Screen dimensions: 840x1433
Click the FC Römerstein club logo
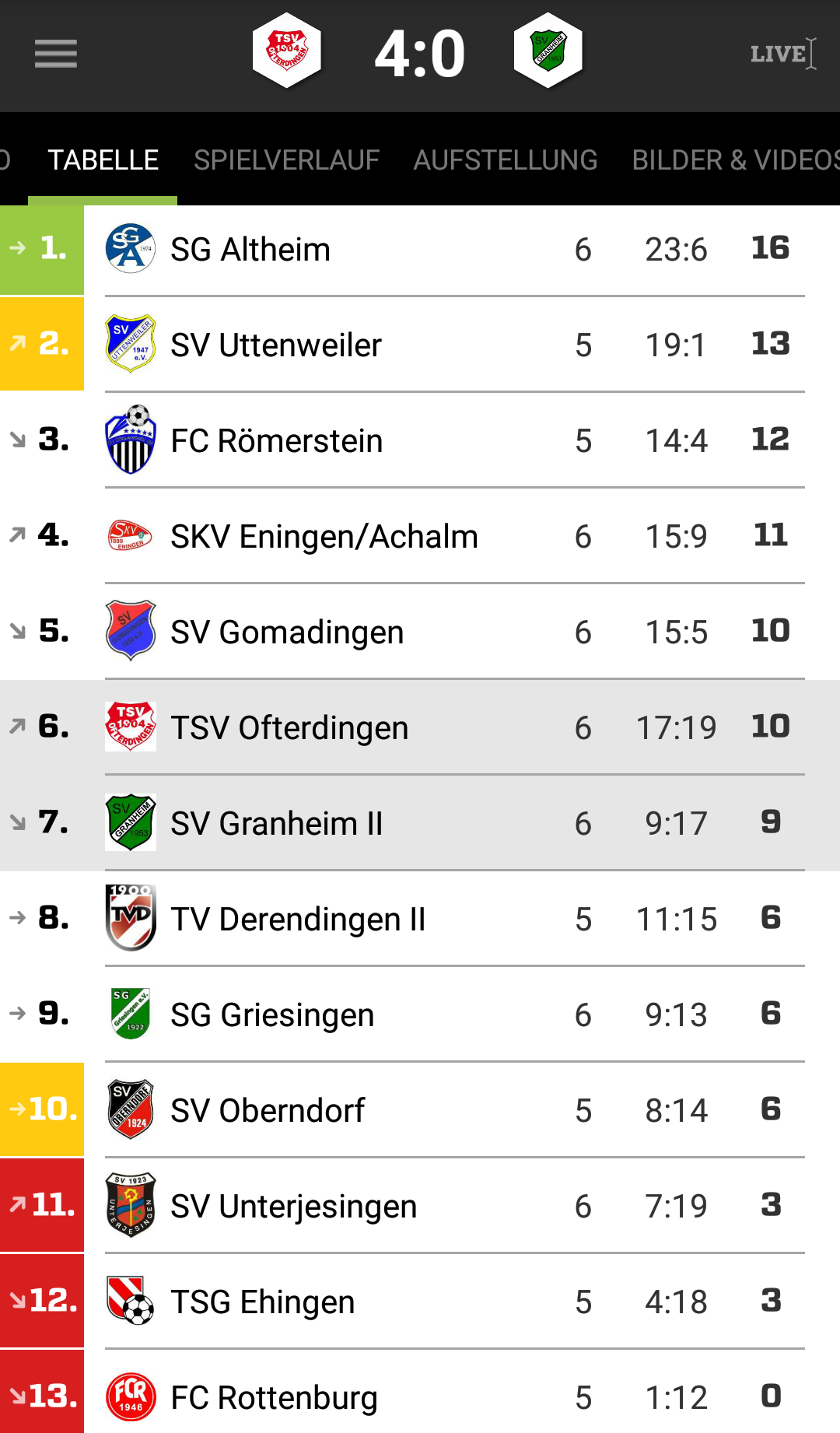[x=131, y=440]
